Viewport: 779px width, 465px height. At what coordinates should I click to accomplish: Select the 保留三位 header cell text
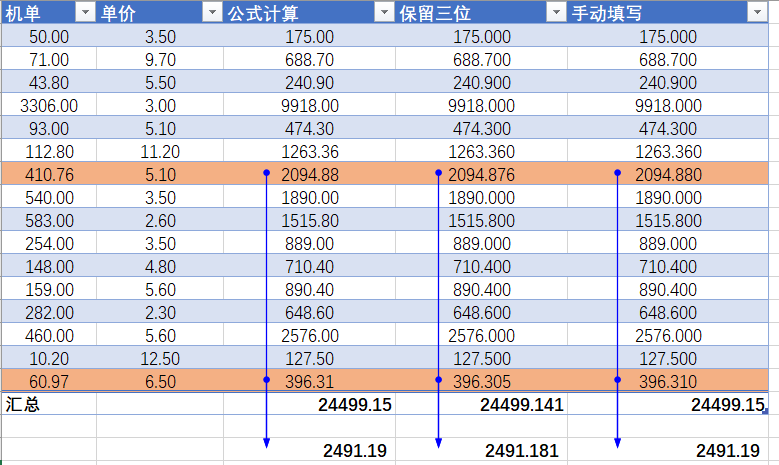click(x=435, y=13)
